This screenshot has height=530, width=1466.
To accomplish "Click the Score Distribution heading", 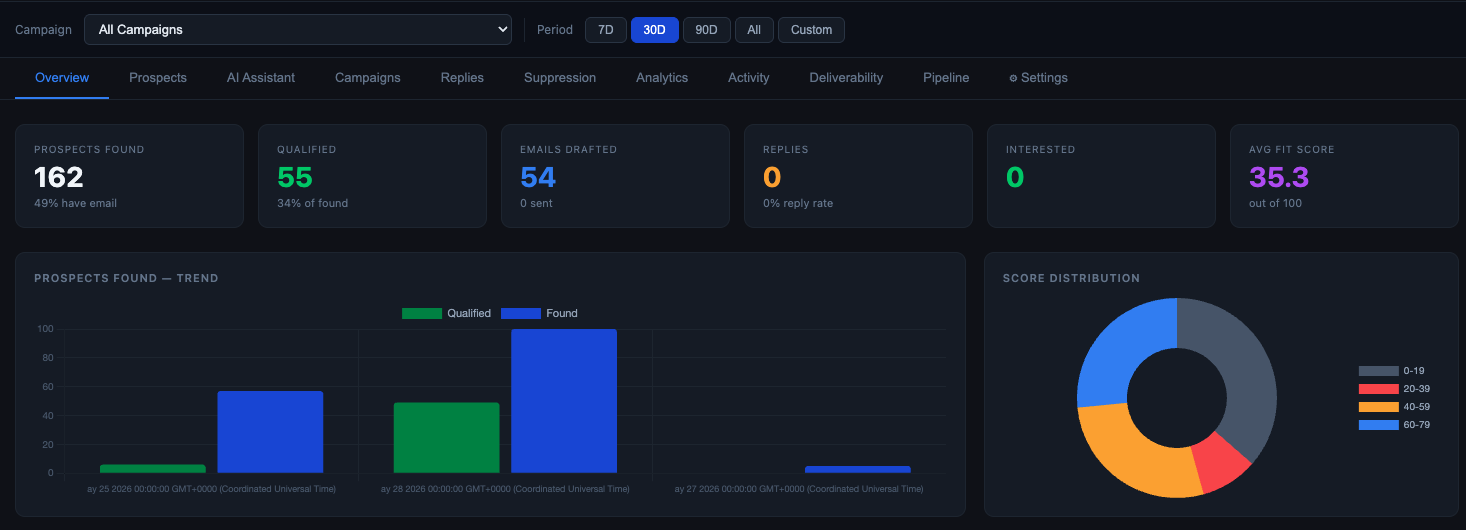I will tap(1071, 279).
